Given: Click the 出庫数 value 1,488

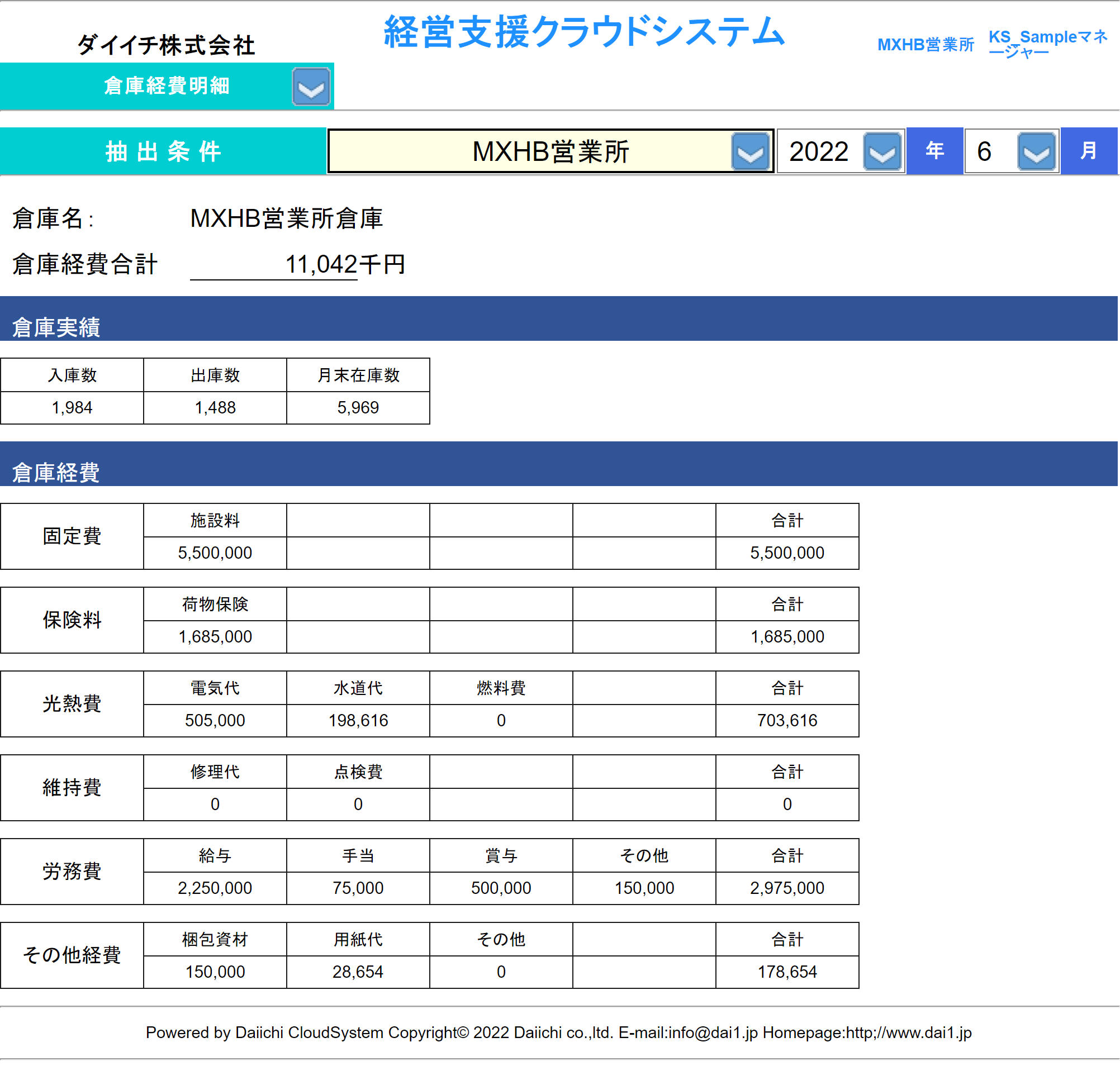Looking at the screenshot, I should click(216, 407).
